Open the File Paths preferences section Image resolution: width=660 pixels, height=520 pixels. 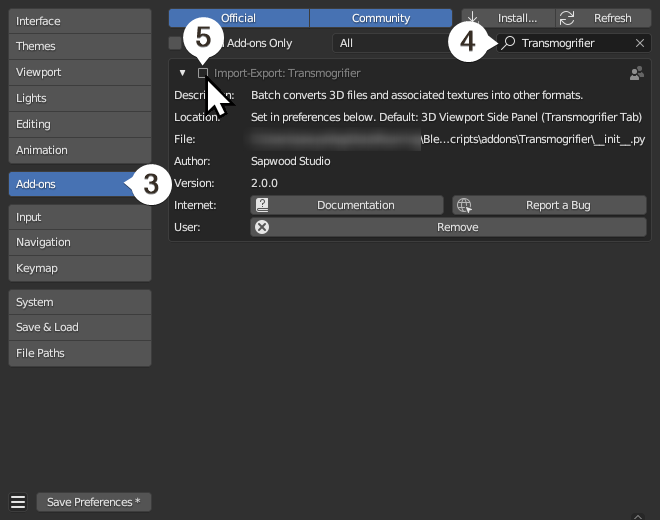pyautogui.click(x=80, y=353)
